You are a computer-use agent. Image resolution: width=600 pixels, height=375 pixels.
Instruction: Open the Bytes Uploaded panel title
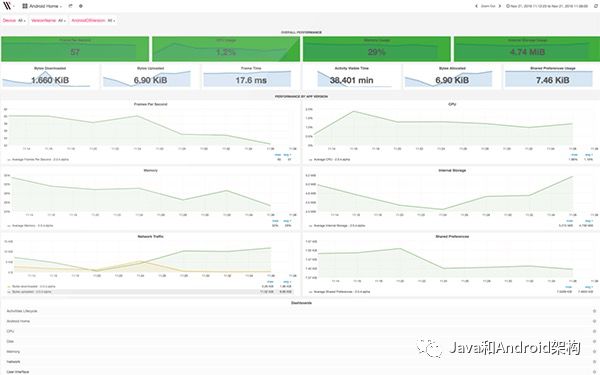[x=150, y=68]
